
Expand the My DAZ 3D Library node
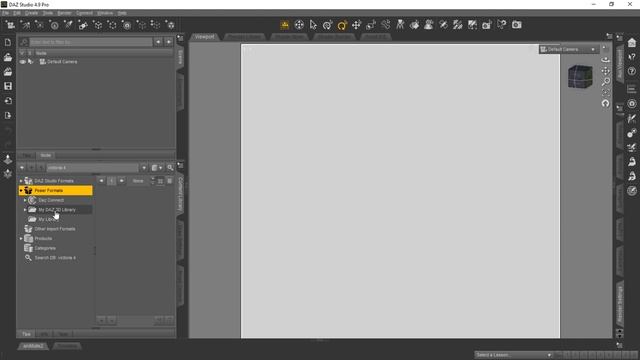click(25, 210)
